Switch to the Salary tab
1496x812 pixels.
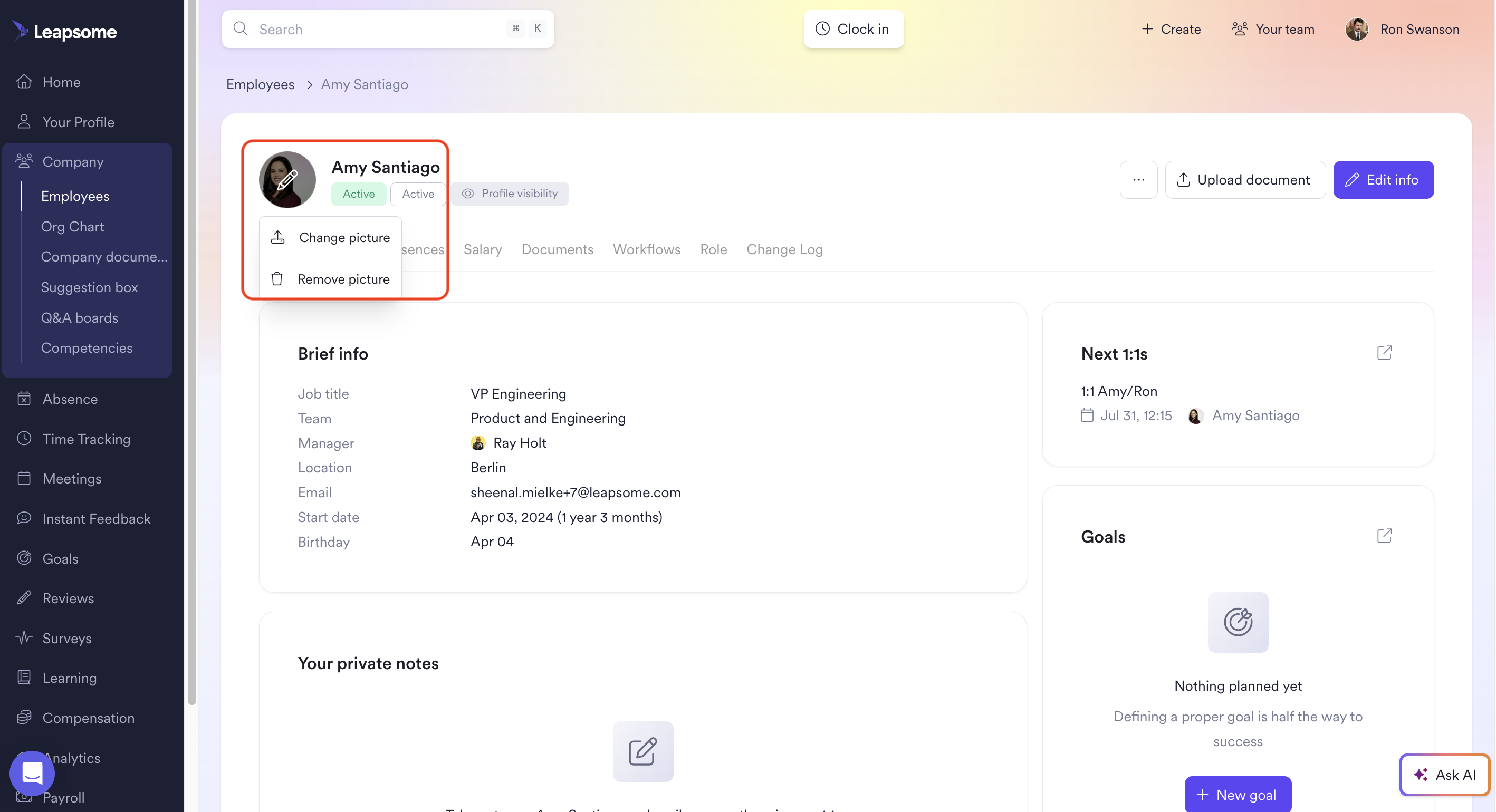(483, 249)
